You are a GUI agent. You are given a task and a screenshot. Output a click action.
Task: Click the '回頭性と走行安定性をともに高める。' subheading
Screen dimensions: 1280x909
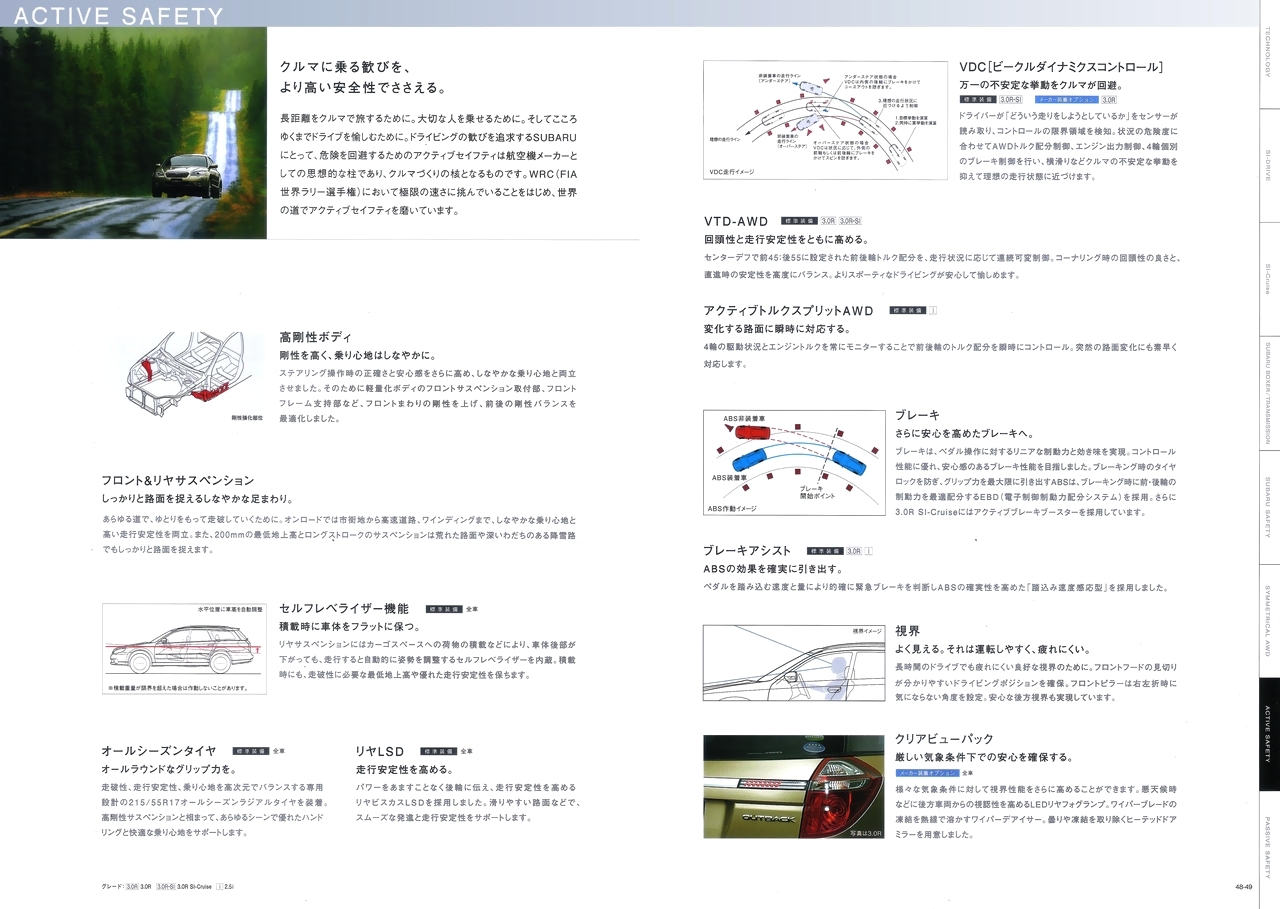point(787,240)
